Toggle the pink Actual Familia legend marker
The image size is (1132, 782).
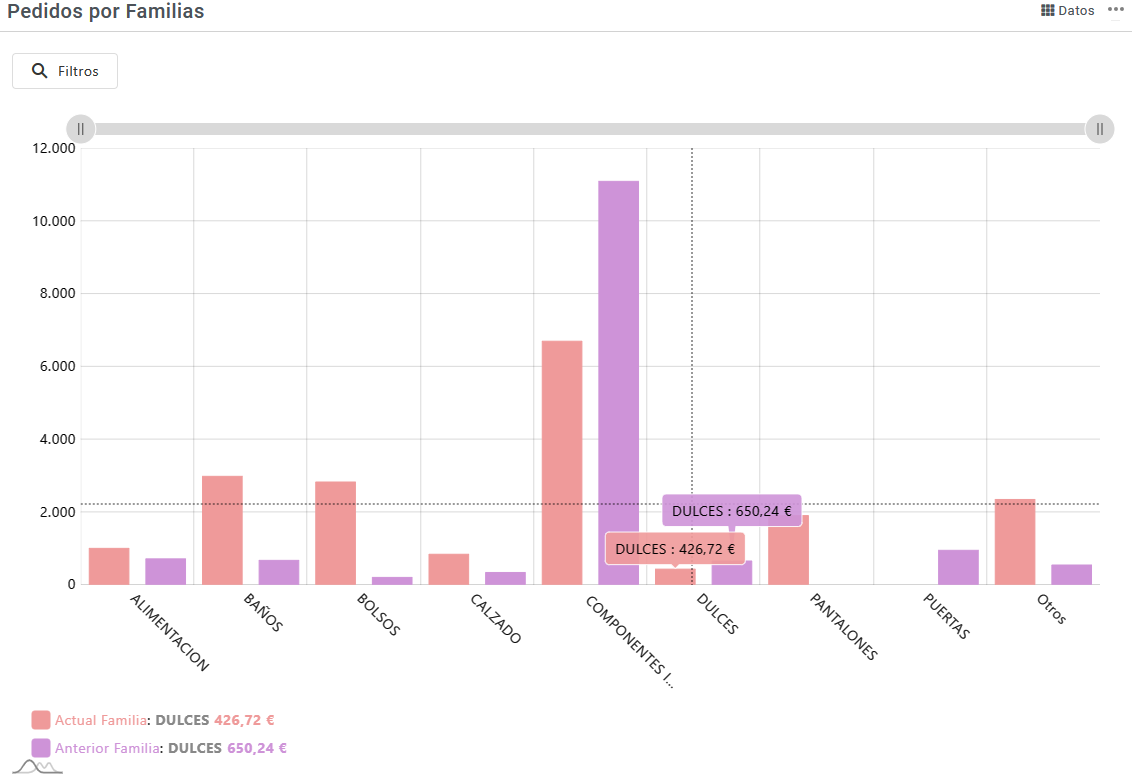(41, 720)
